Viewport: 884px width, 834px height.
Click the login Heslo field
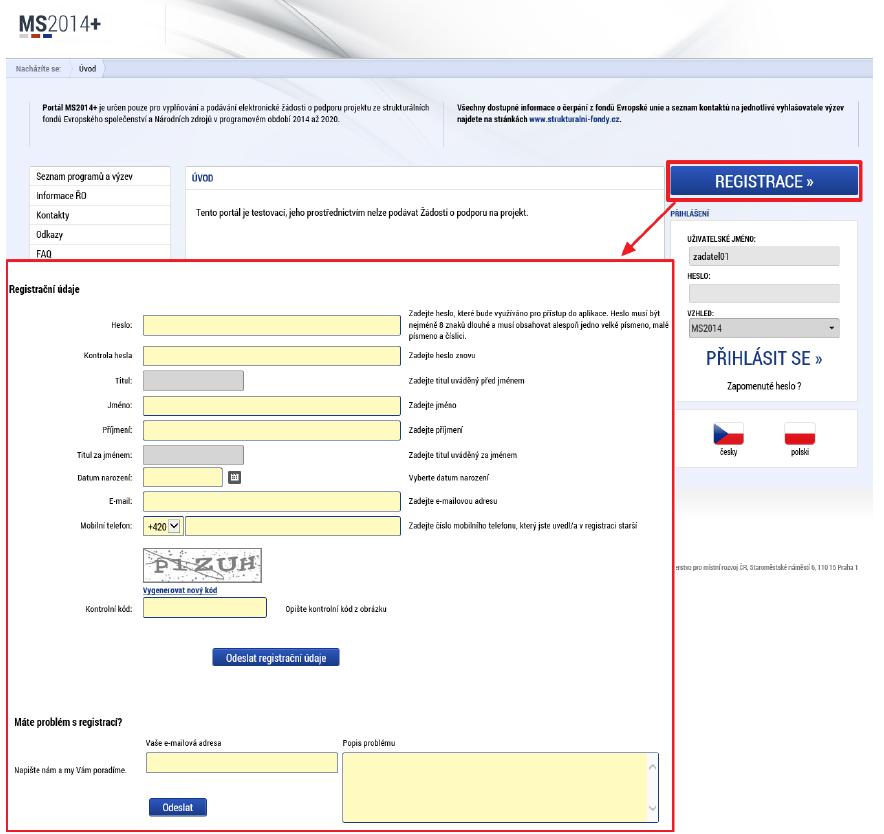coord(764,293)
